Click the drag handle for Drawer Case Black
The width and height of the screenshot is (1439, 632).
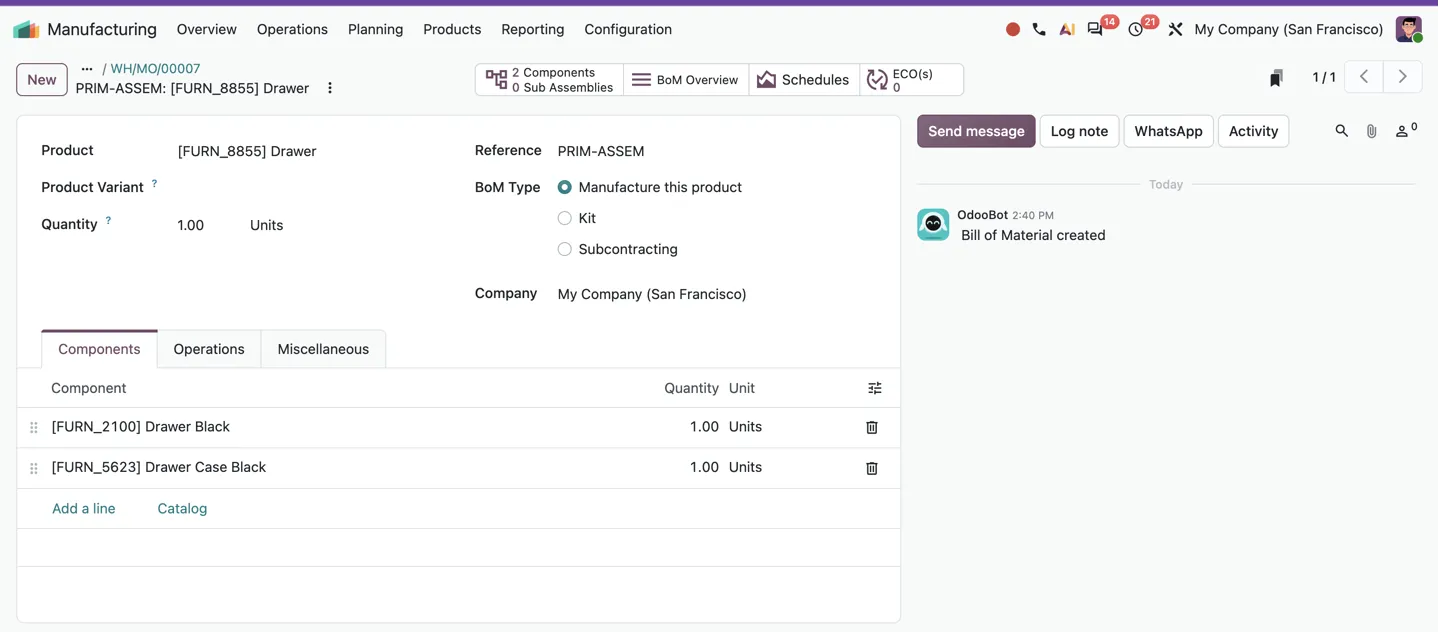pyautogui.click(x=34, y=468)
